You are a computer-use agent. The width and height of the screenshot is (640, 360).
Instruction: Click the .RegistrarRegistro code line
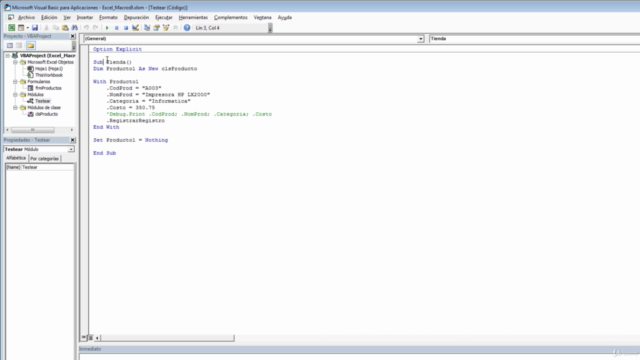point(136,121)
